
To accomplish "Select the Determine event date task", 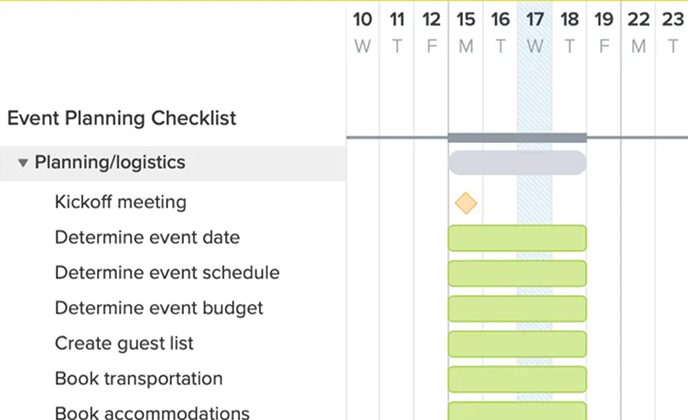I will point(147,238).
